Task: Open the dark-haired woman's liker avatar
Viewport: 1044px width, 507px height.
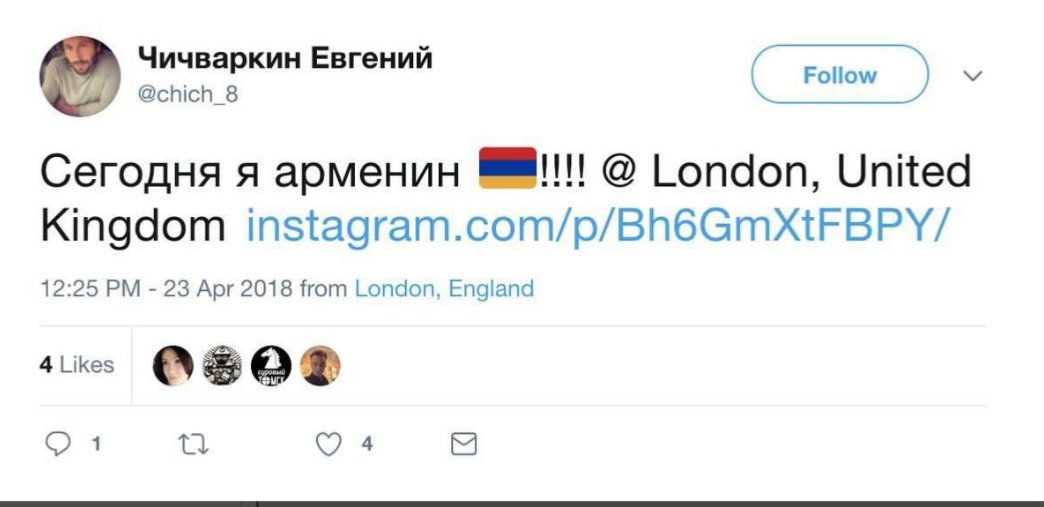Action: click(173, 366)
